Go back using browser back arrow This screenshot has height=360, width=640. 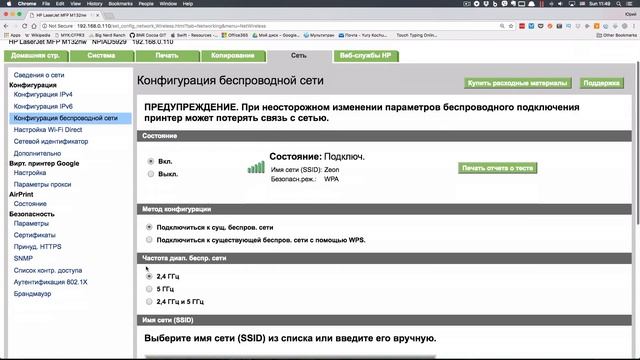(x=6, y=26)
